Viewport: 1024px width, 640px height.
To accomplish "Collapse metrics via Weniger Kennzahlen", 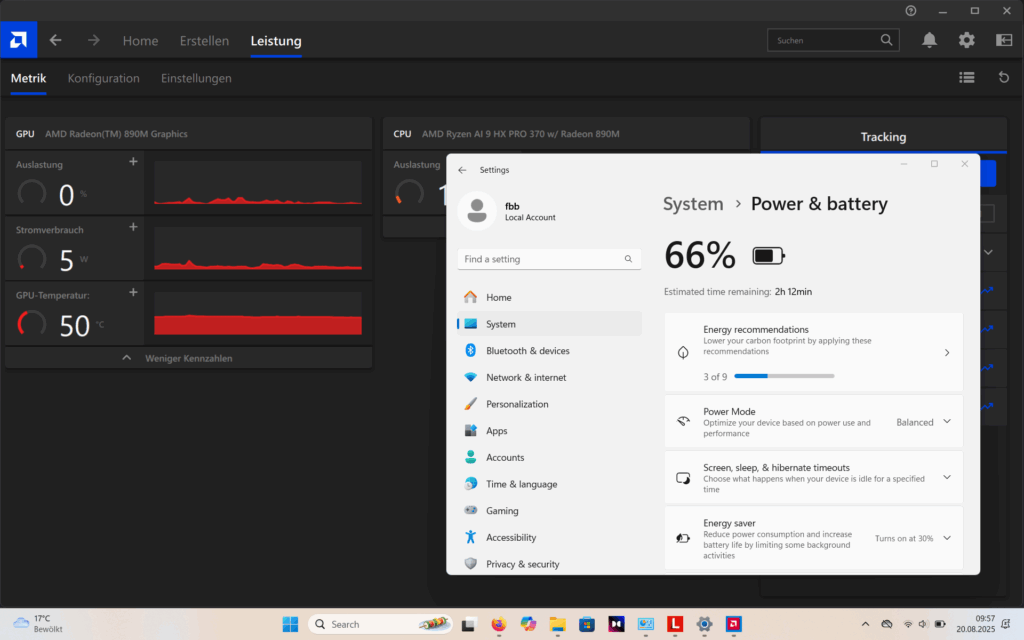I will point(188,357).
